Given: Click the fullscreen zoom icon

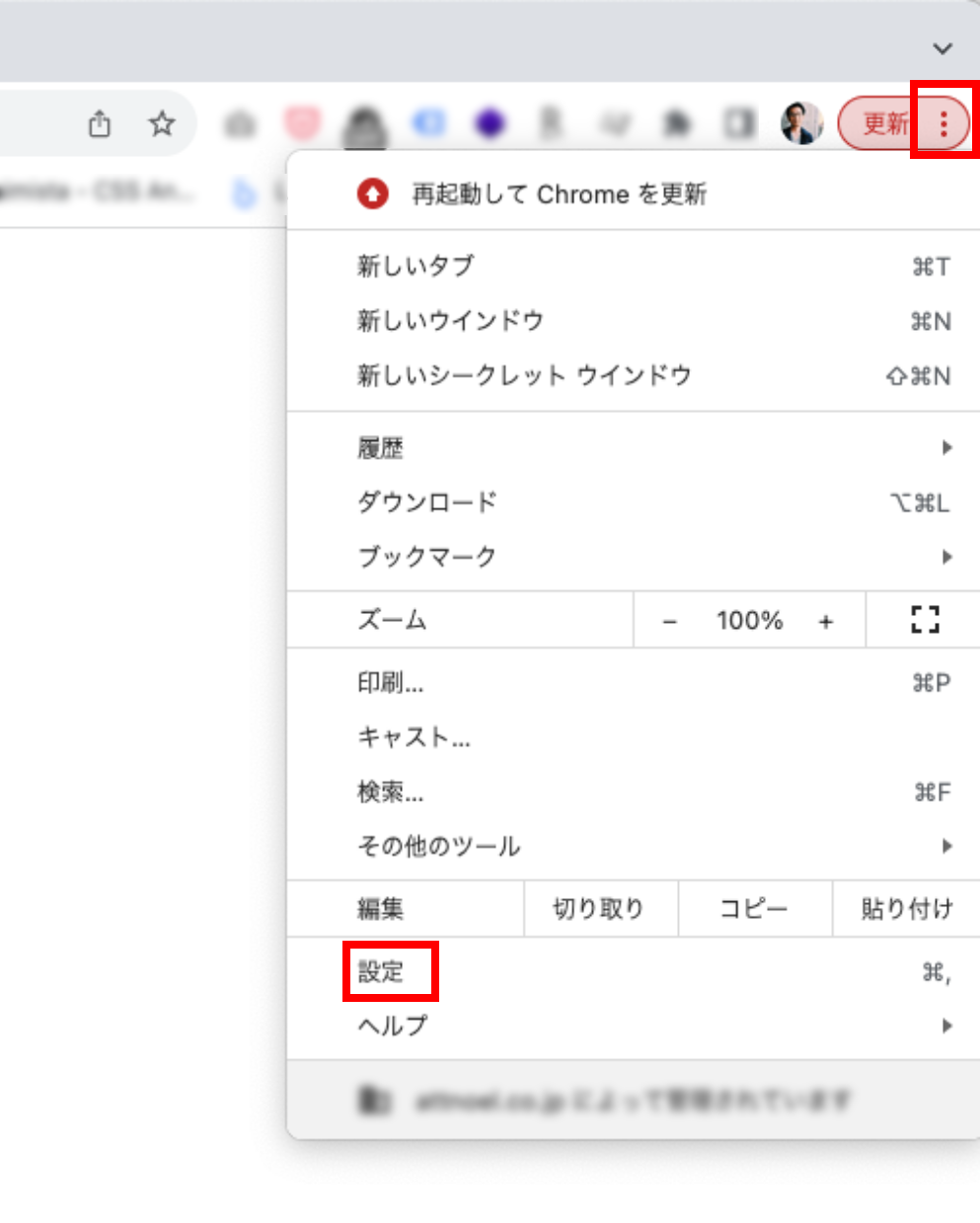Looking at the screenshot, I should [925, 620].
